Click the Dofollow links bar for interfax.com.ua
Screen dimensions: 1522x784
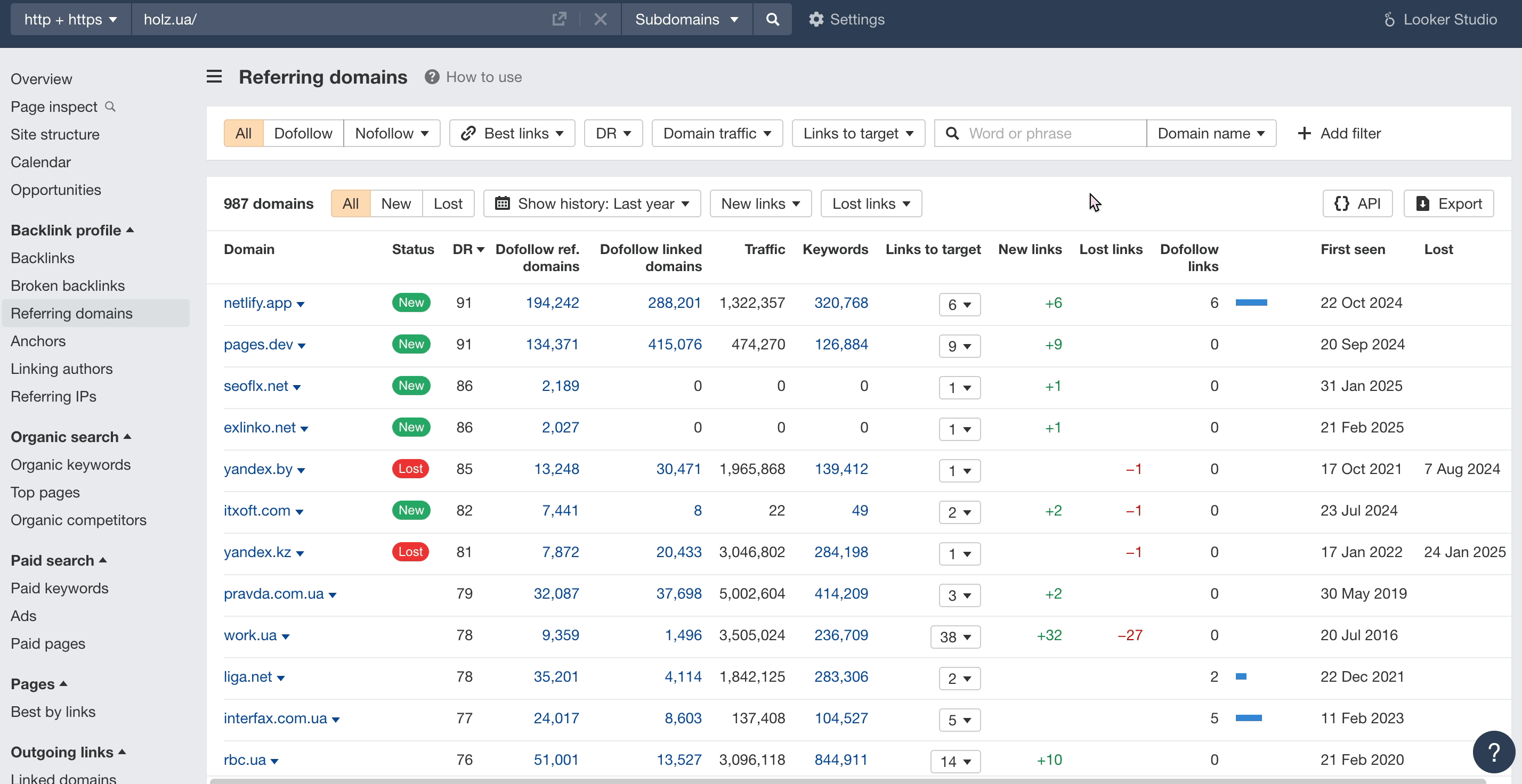coord(1250,718)
